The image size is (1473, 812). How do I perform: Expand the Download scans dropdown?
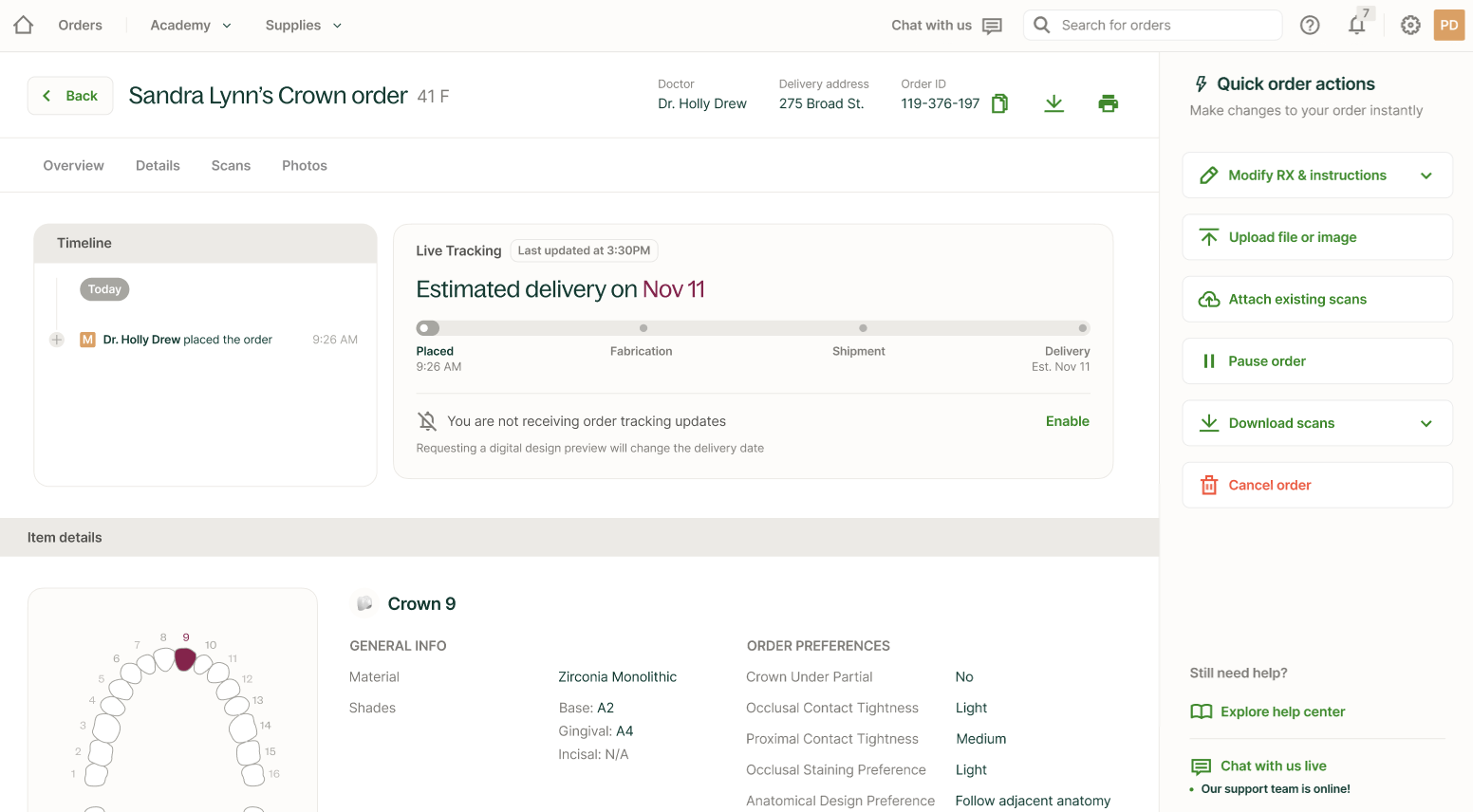(1426, 423)
